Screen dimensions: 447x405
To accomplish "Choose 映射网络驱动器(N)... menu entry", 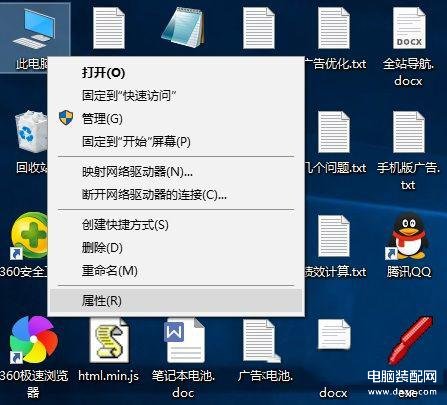I will tap(176, 172).
